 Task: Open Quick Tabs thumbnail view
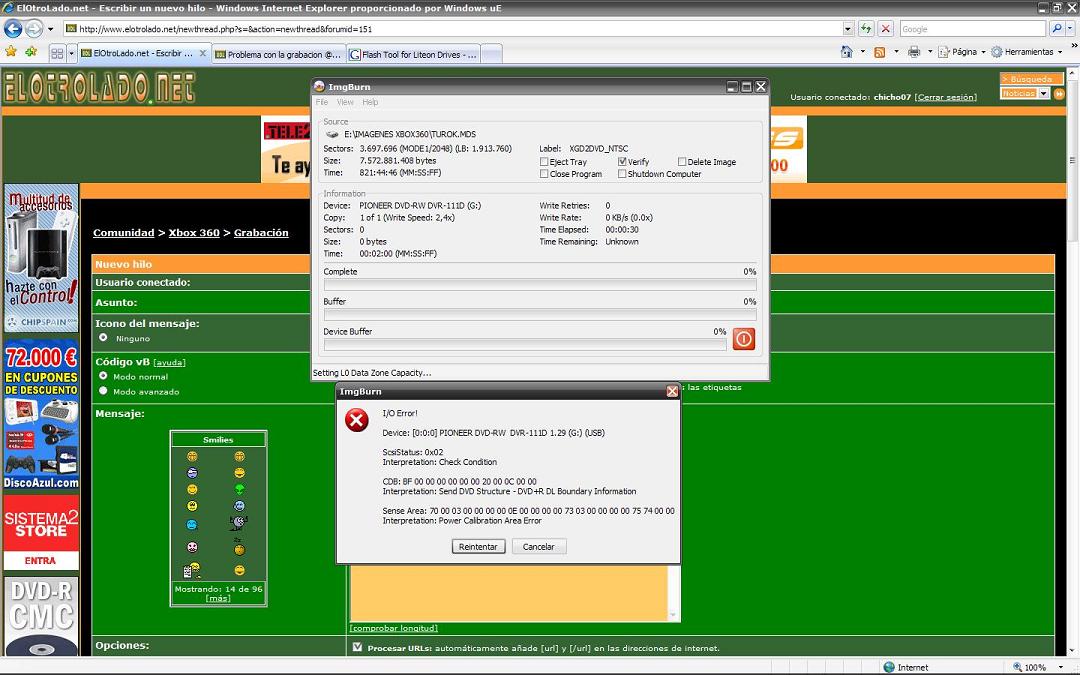click(58, 54)
